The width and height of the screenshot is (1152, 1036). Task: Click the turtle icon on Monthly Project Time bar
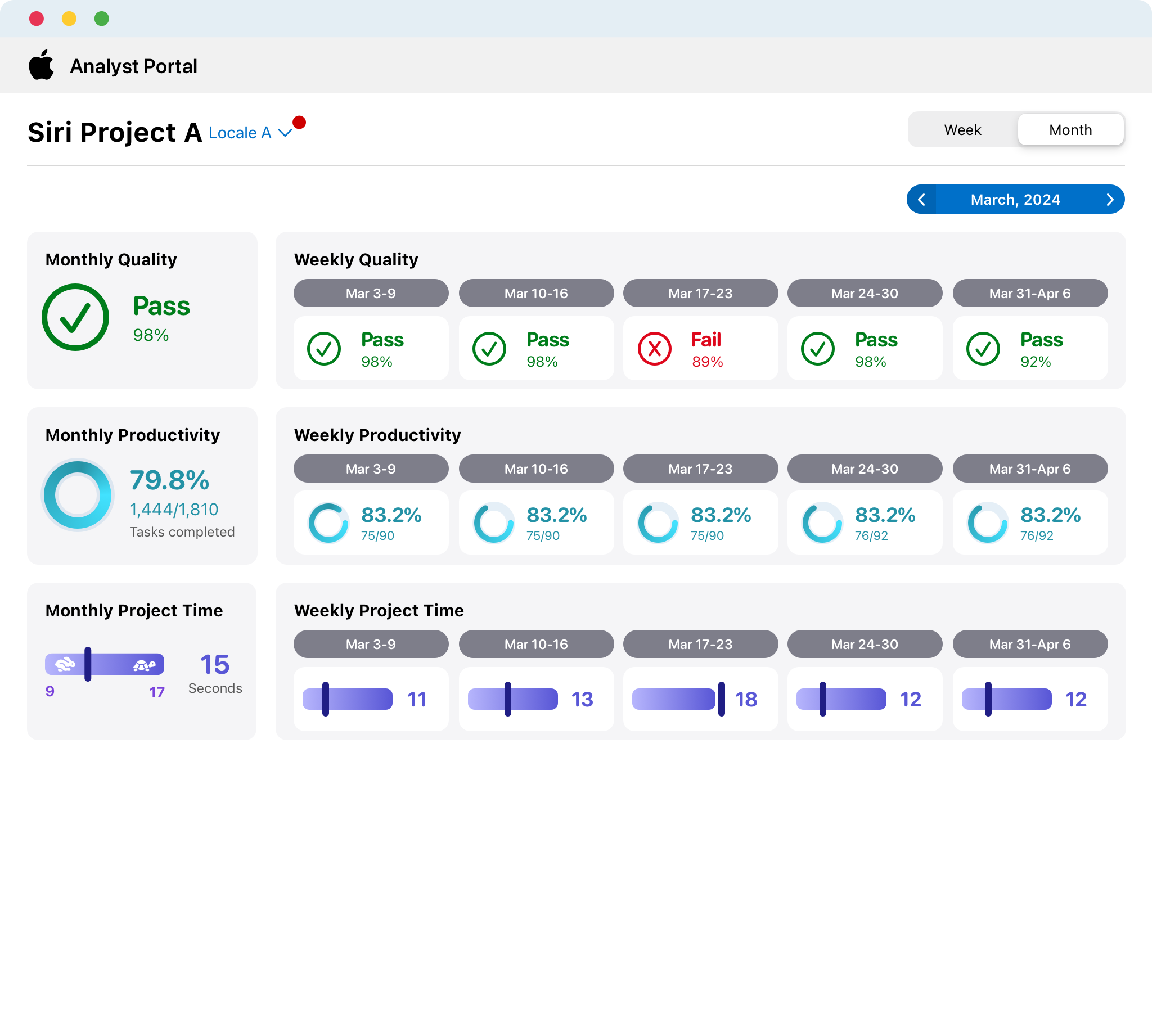coord(144,664)
